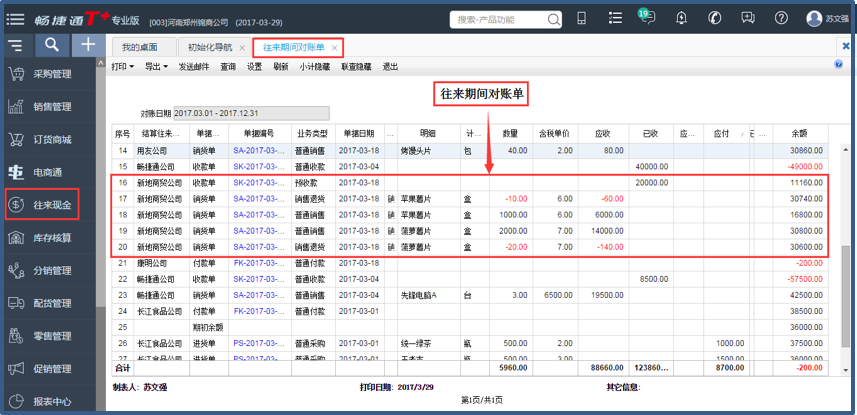
Task: Click the 40000.00 已收 cell
Action: tap(651, 166)
